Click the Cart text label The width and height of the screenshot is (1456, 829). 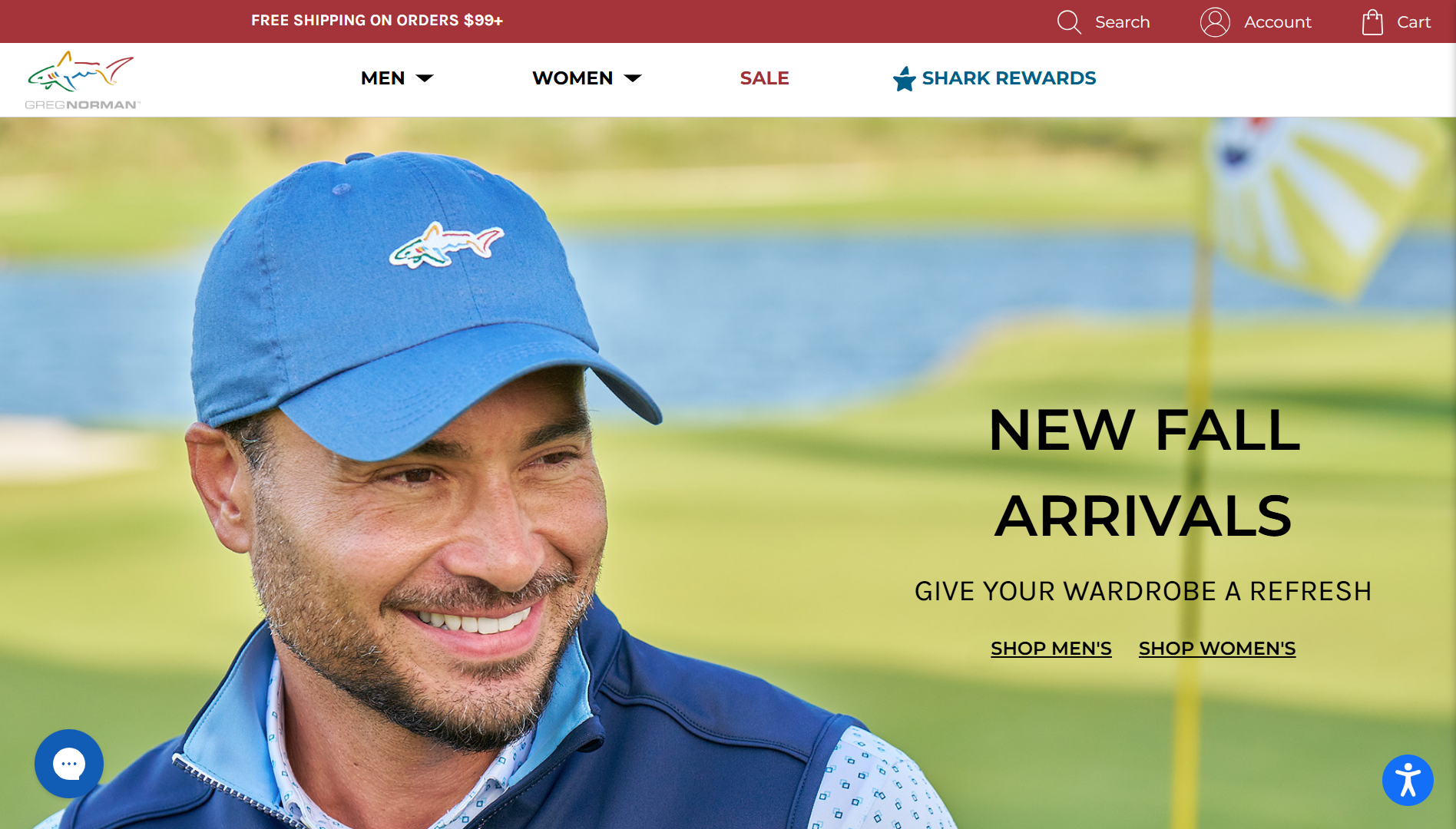coord(1414,22)
